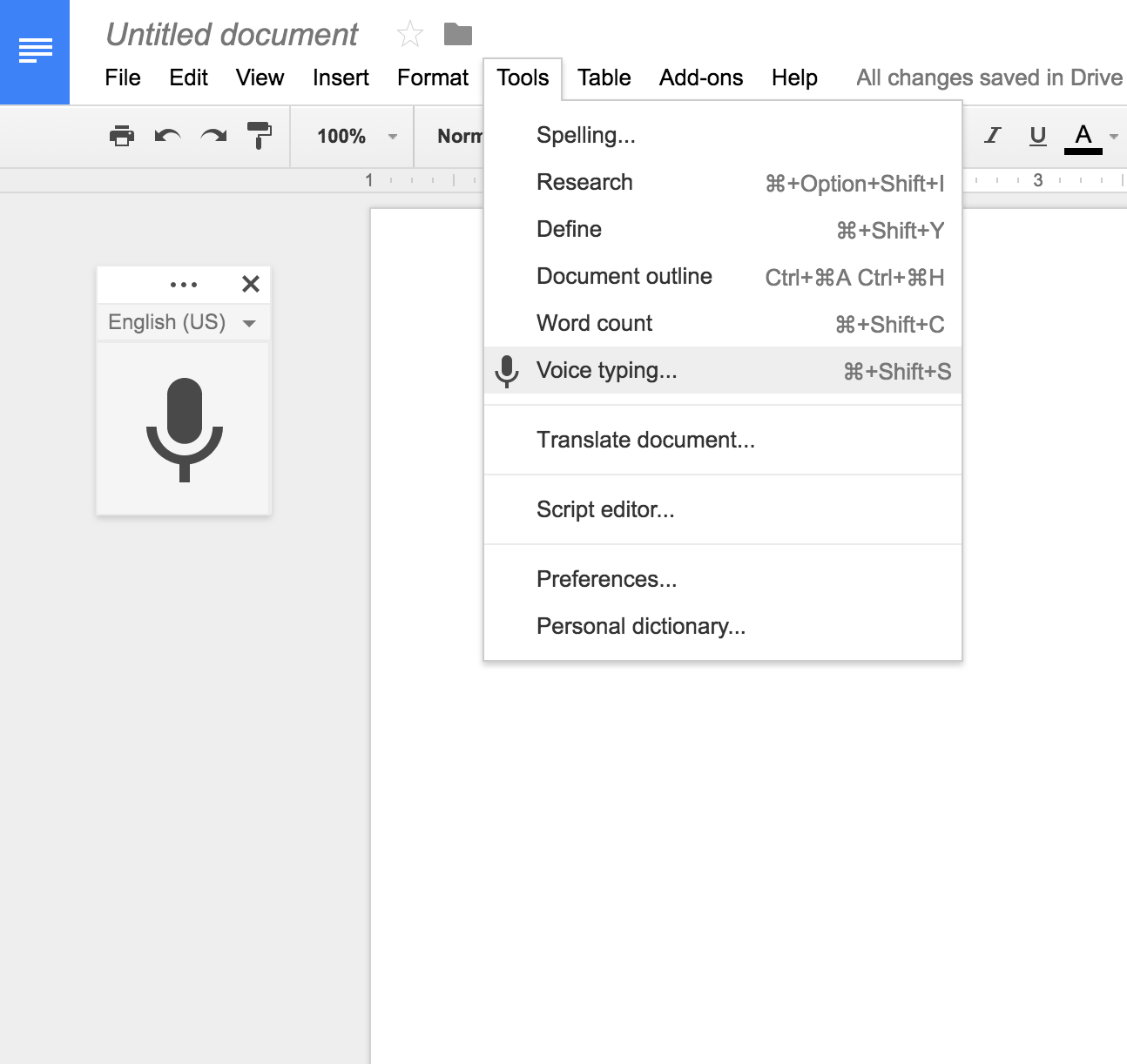This screenshot has width=1127, height=1064.
Task: Open Personal dictionary... entry
Action: tap(723, 626)
